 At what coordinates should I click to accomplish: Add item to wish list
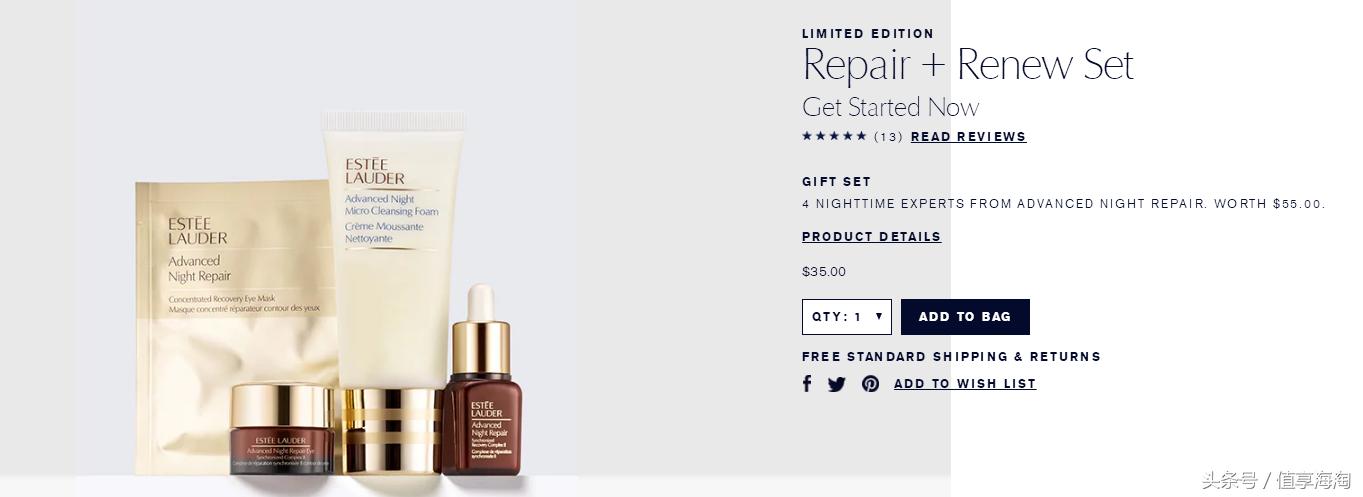pyautogui.click(x=965, y=384)
